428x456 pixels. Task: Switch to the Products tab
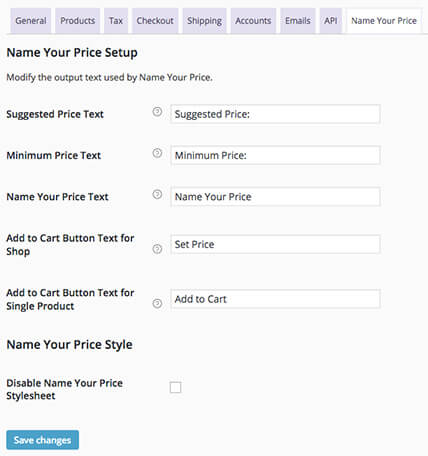(78, 21)
